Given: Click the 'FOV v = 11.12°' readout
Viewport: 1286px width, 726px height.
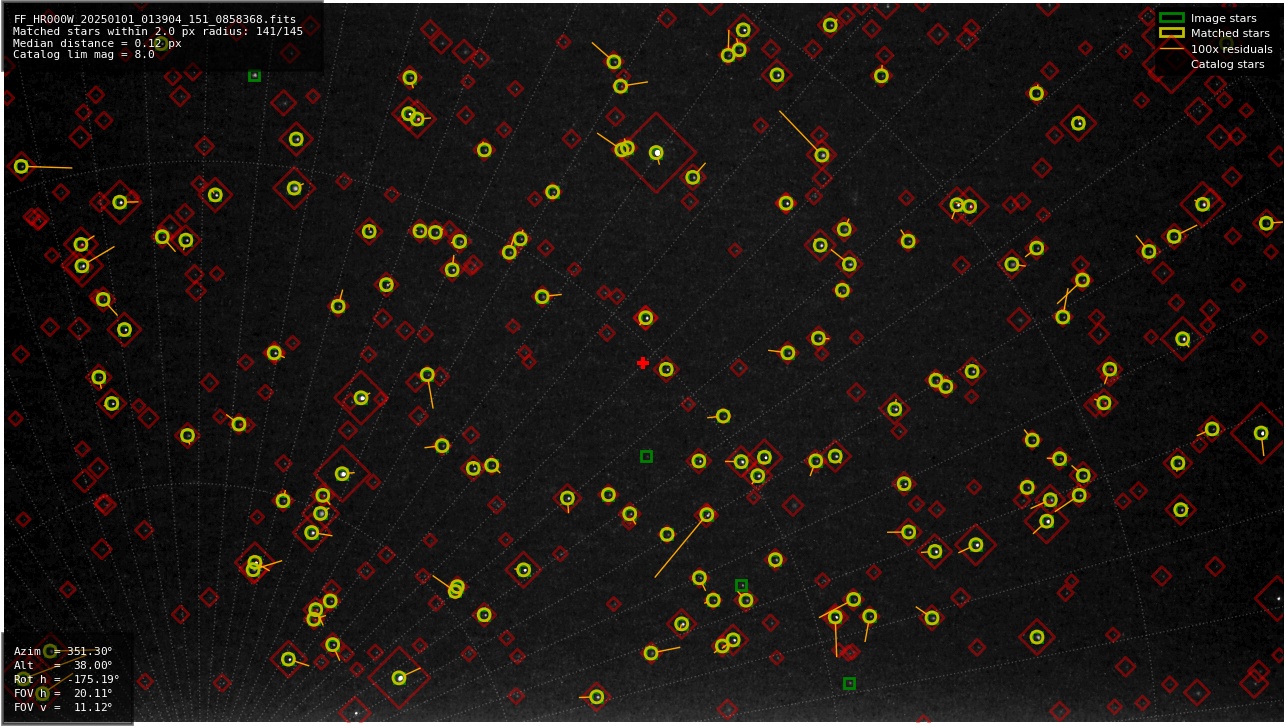Looking at the screenshot, I should click(x=63, y=707).
